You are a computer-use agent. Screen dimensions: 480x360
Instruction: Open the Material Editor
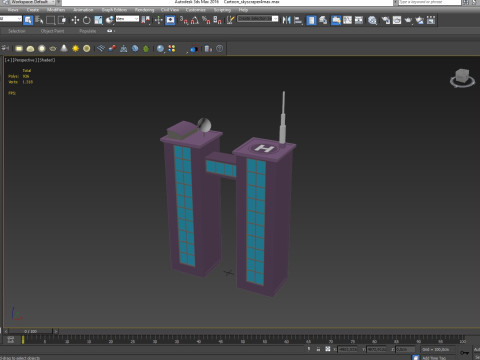tap(372, 20)
